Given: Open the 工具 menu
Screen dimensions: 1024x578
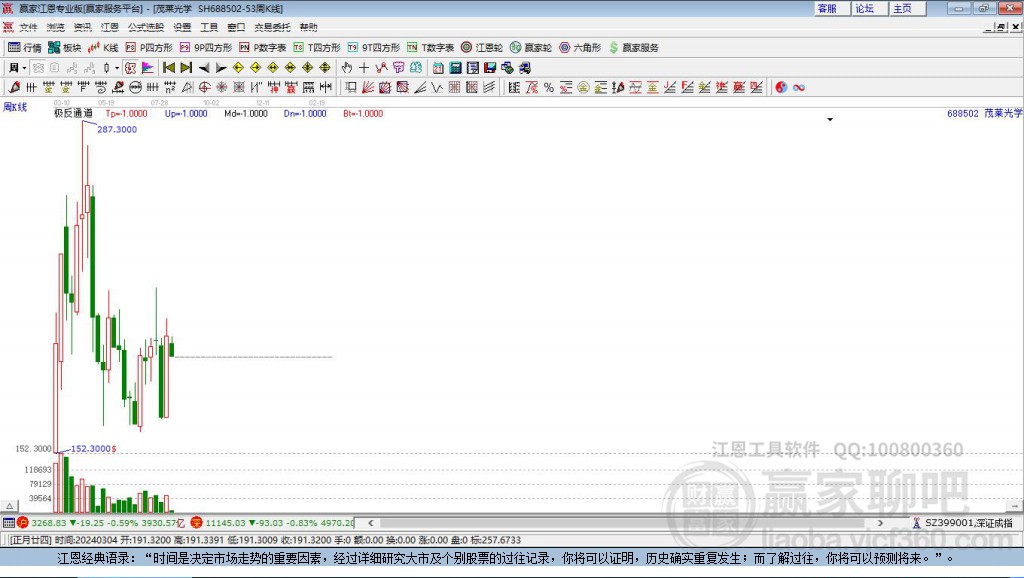Looking at the screenshot, I should point(209,27).
